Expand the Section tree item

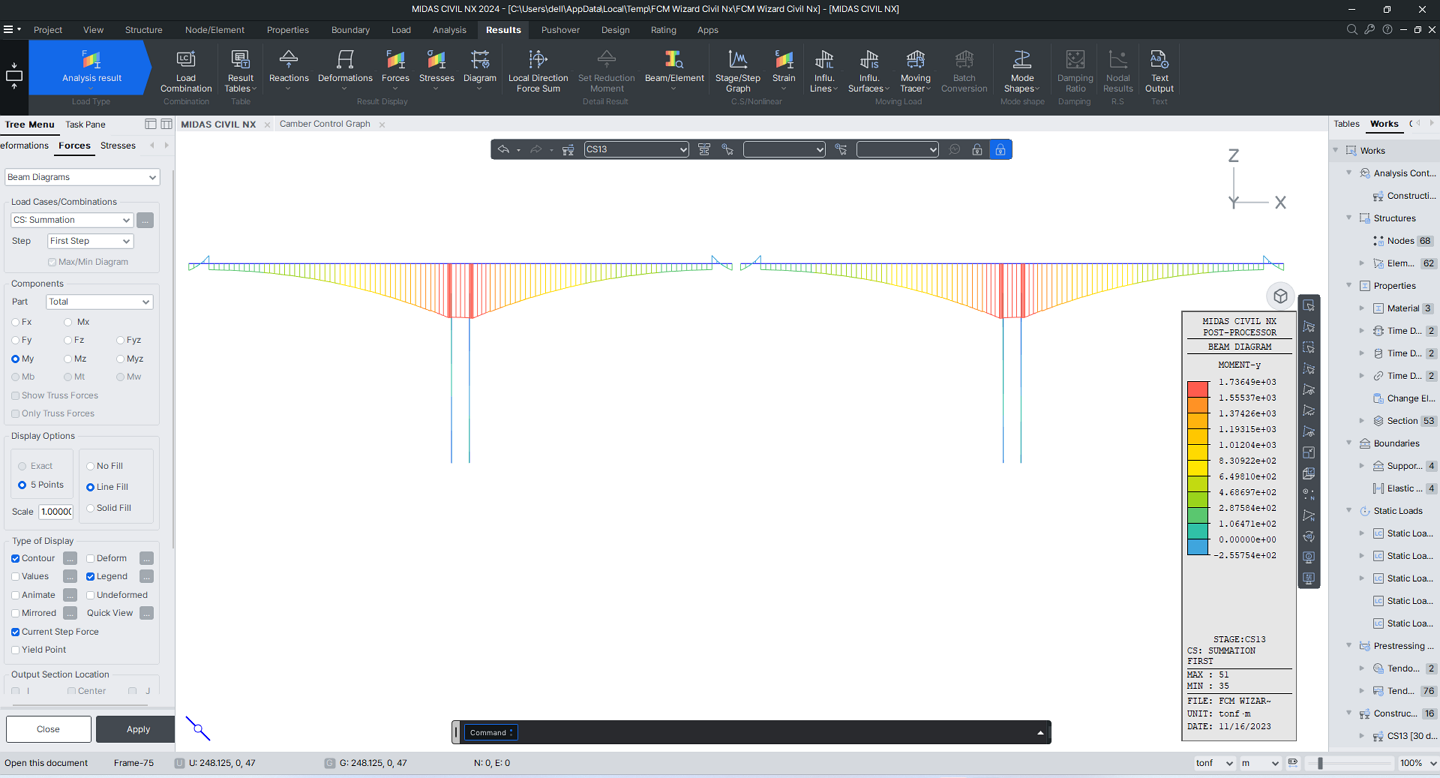(1362, 421)
